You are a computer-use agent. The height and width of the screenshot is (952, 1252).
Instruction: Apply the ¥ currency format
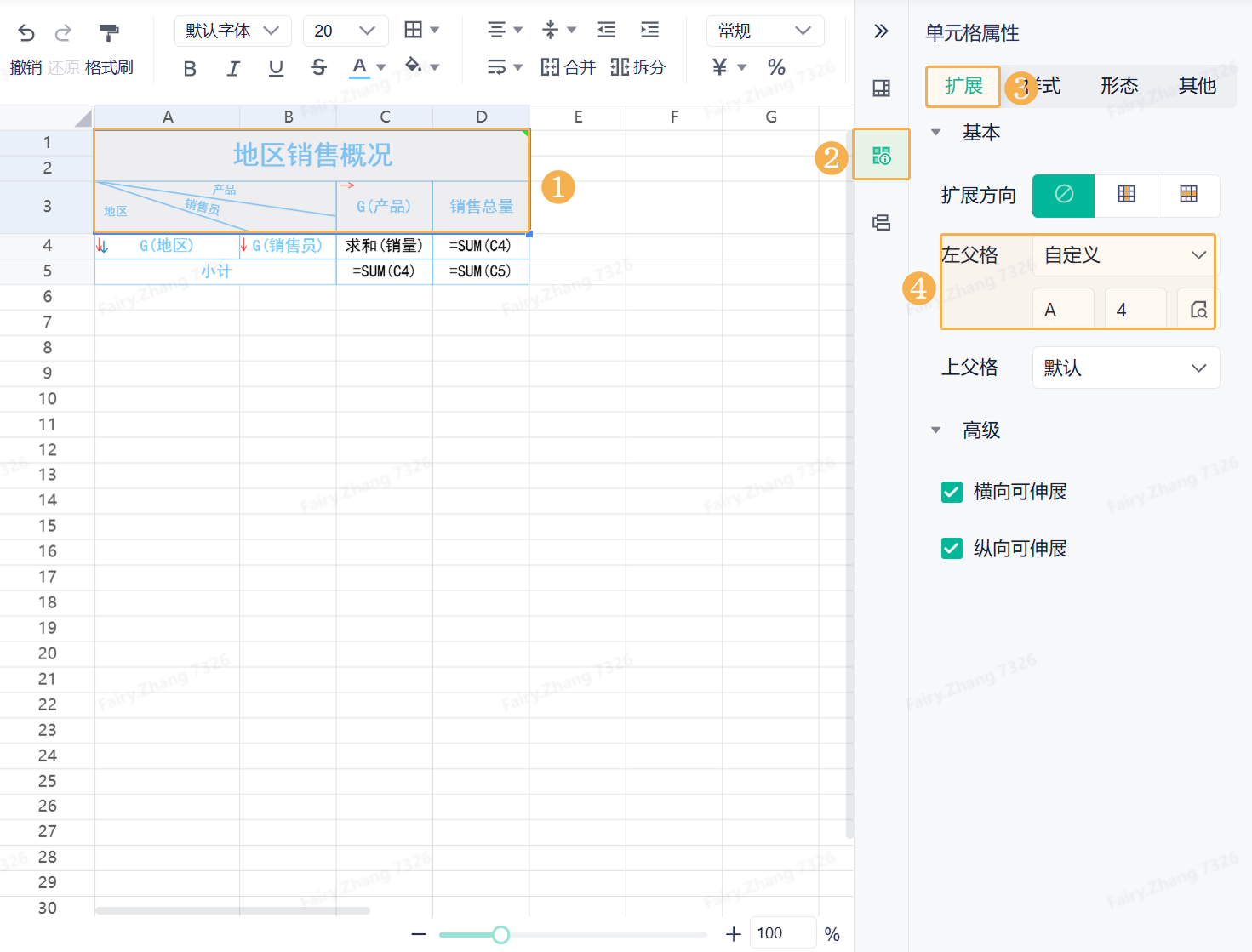point(720,66)
